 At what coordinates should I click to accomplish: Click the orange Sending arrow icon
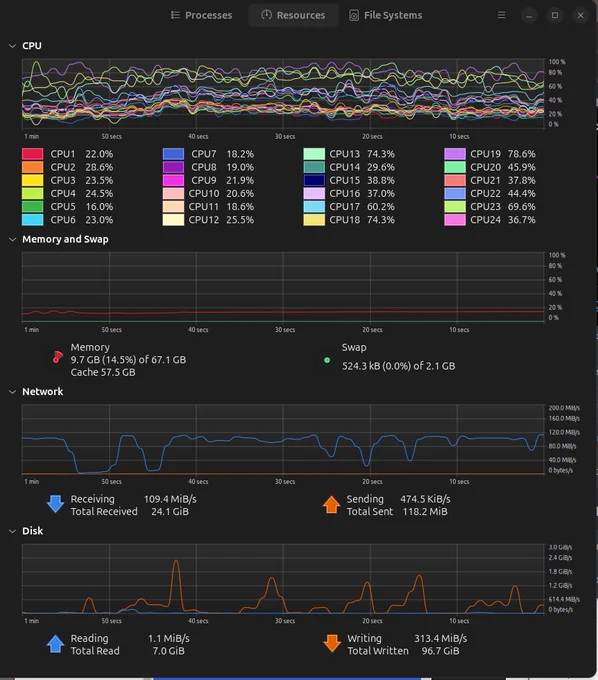click(x=331, y=504)
